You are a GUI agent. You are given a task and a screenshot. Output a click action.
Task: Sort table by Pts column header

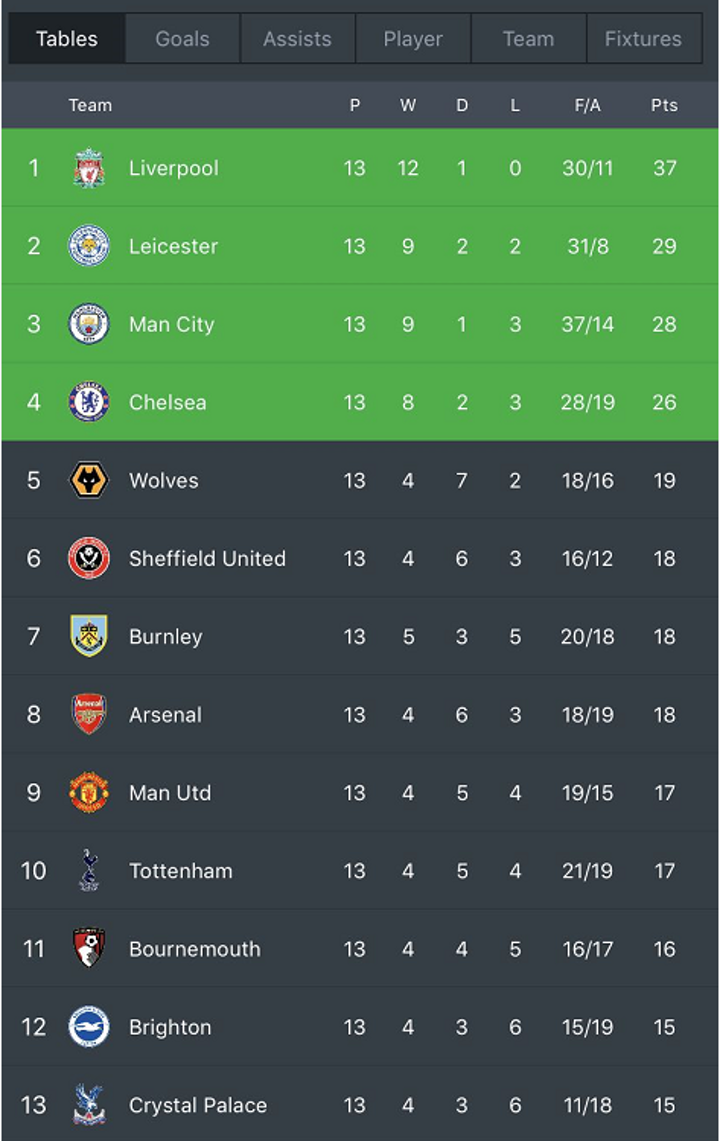pos(664,106)
